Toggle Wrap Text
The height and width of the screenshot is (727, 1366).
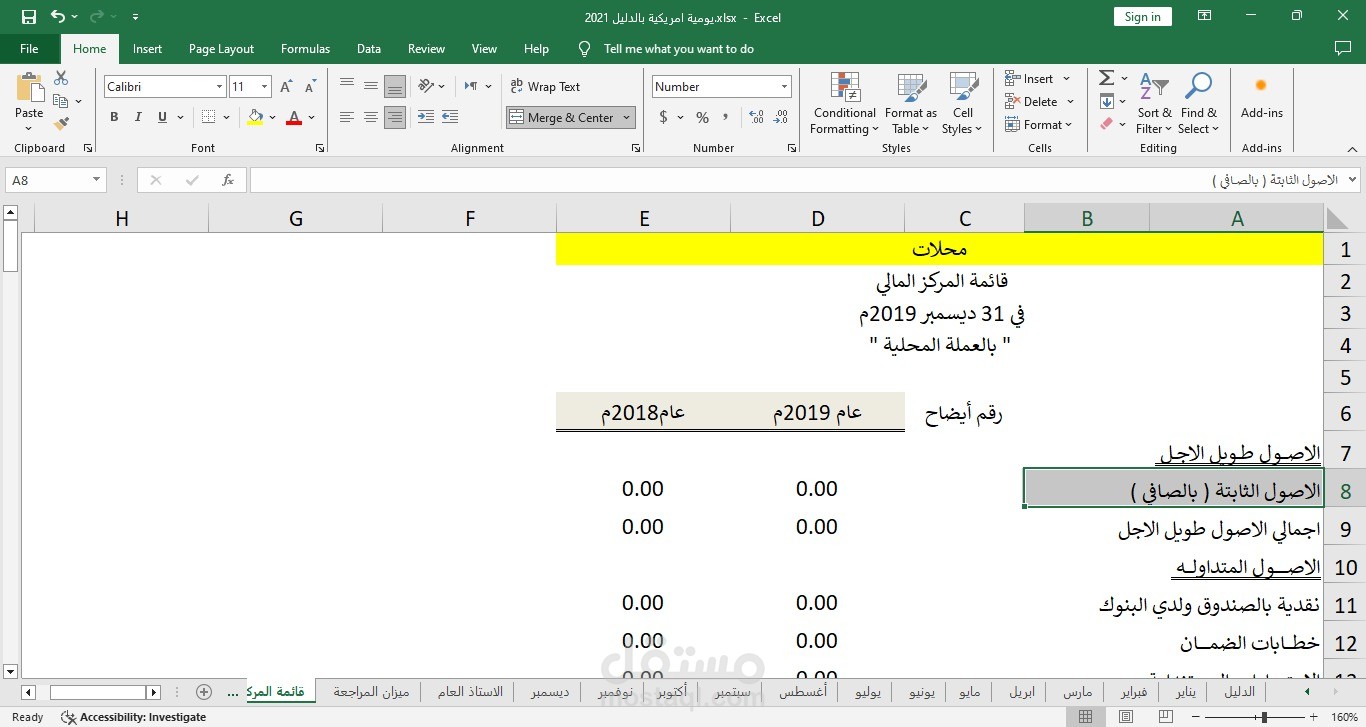(545, 86)
